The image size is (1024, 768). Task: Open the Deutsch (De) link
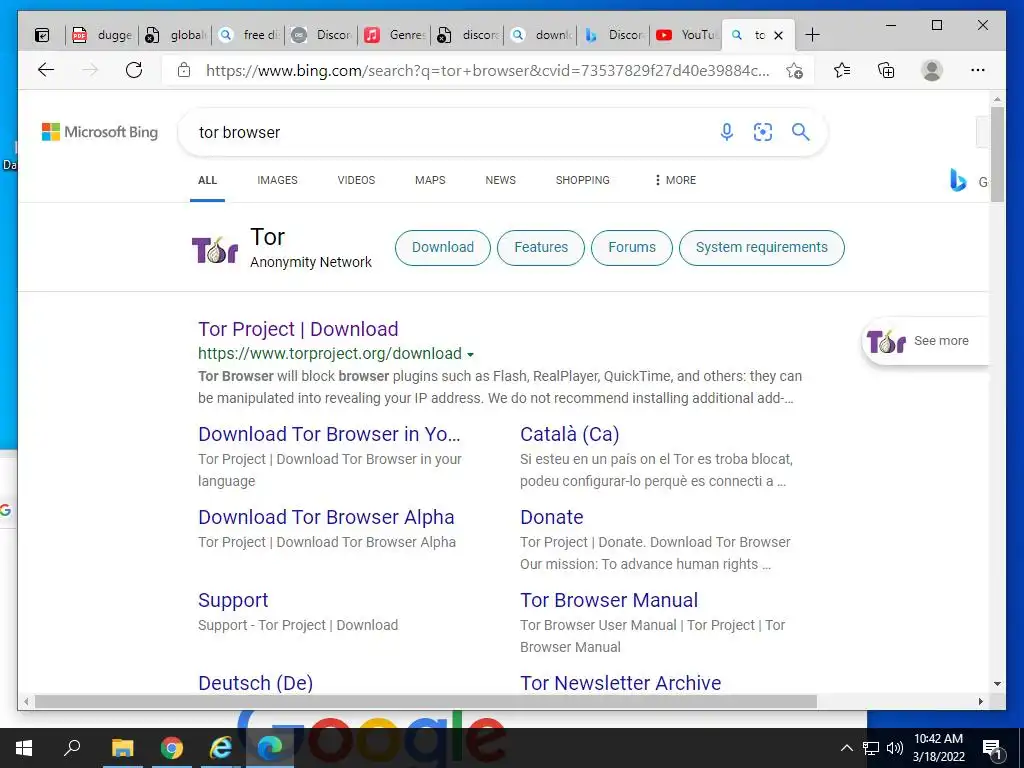click(x=256, y=683)
